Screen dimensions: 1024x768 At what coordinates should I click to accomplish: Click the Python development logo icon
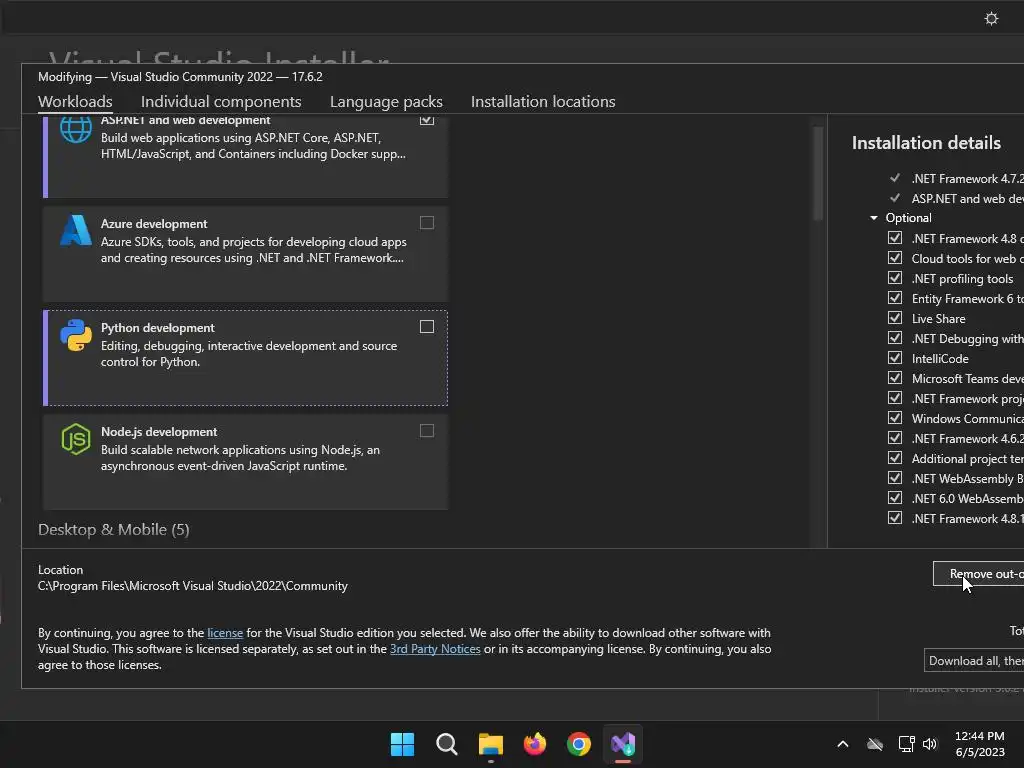[x=76, y=335]
